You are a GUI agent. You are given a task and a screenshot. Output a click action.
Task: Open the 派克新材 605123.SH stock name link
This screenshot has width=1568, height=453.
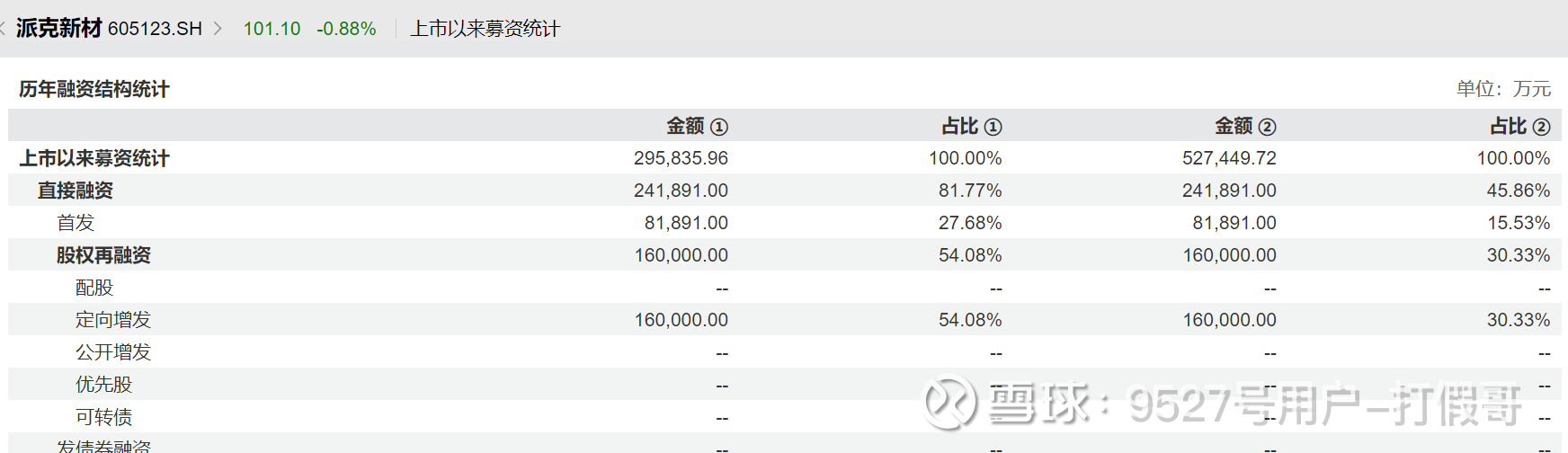(x=109, y=29)
